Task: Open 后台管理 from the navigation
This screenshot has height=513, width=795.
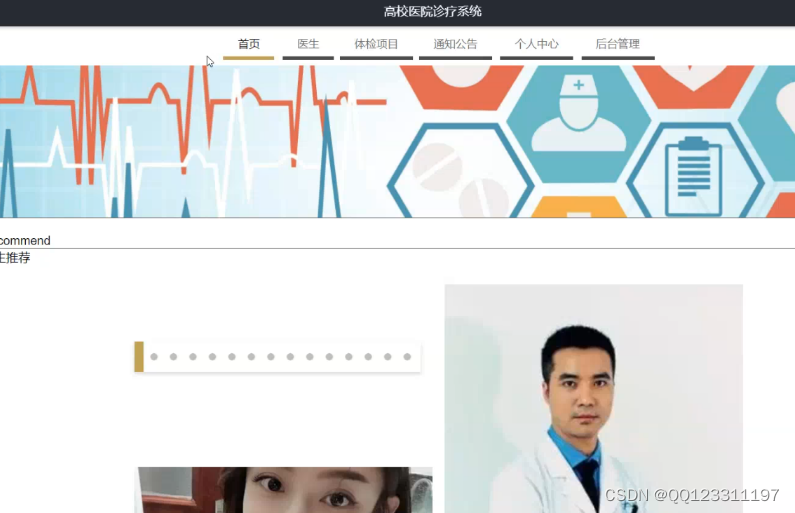Action: (x=618, y=45)
